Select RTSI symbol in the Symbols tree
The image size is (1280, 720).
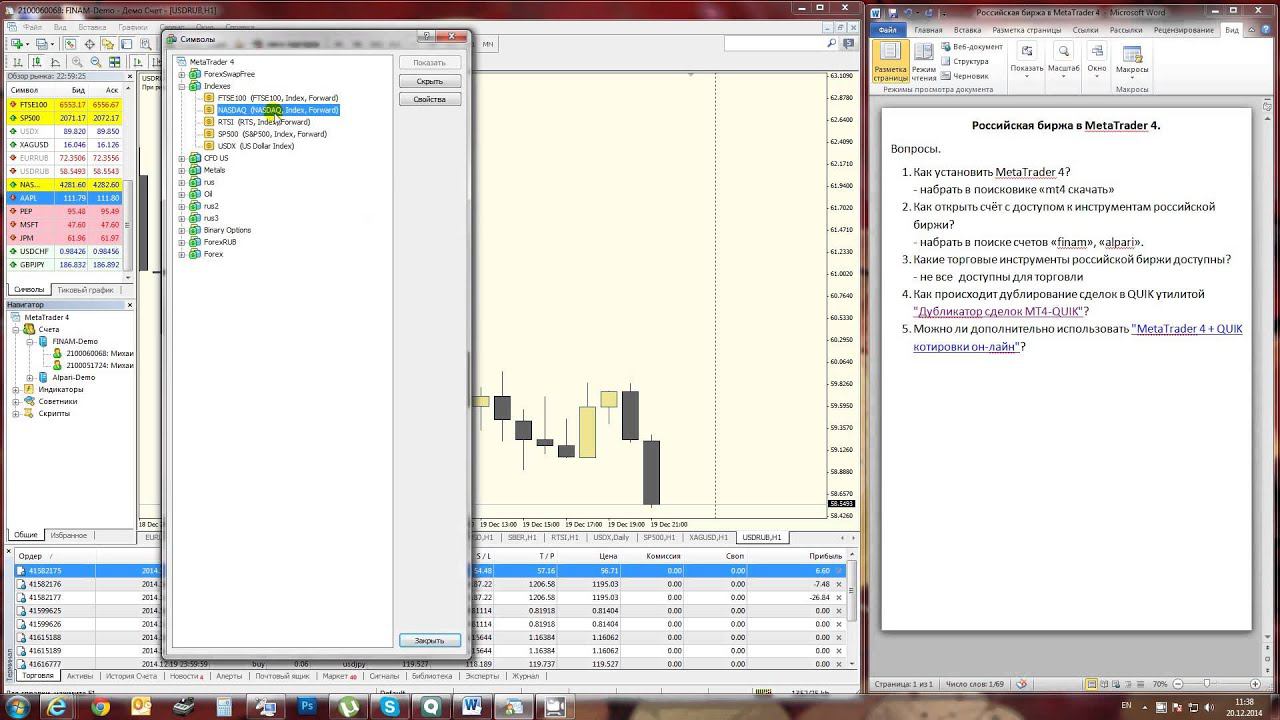point(264,122)
